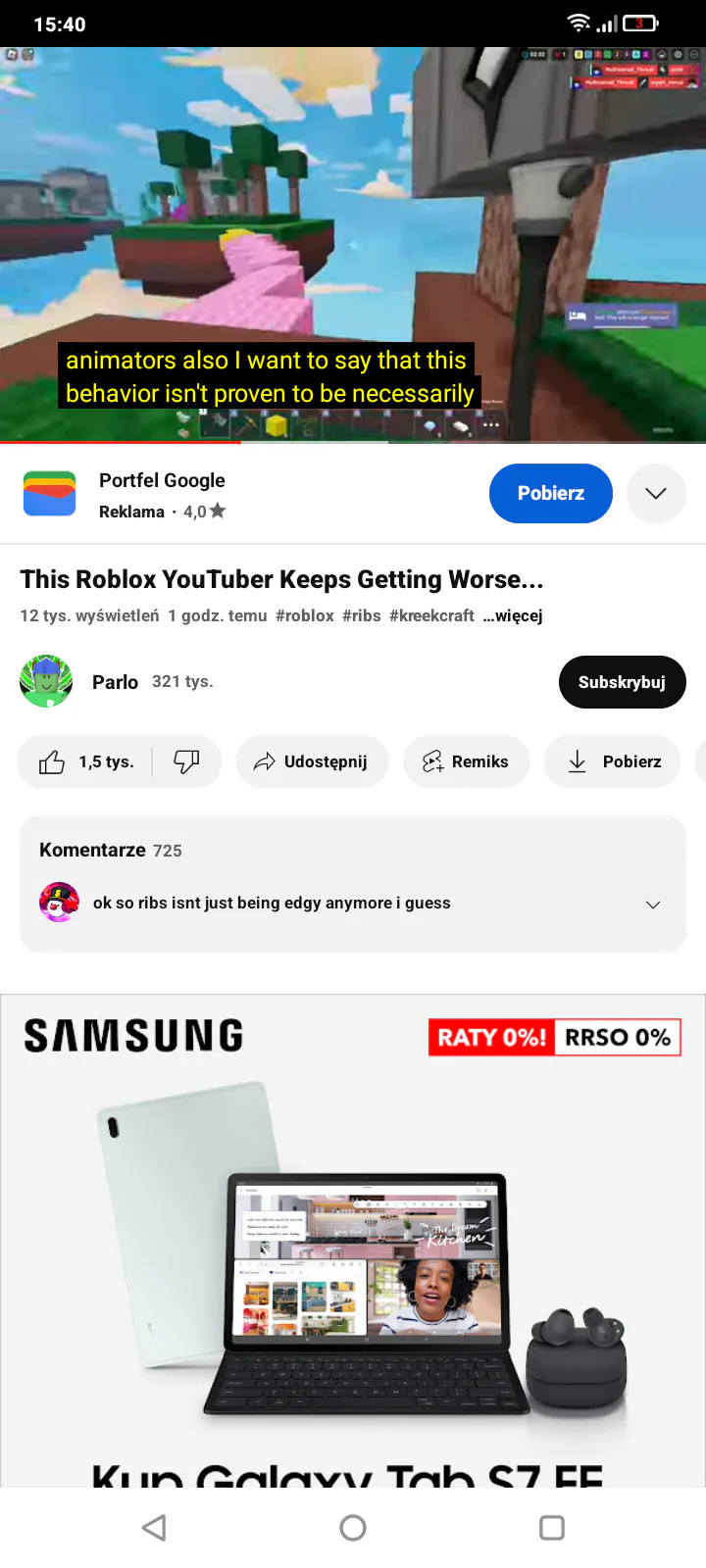Screen dimensions: 706x1568
Task: Tap the Udostępnij share arrow icon
Action: (x=264, y=761)
